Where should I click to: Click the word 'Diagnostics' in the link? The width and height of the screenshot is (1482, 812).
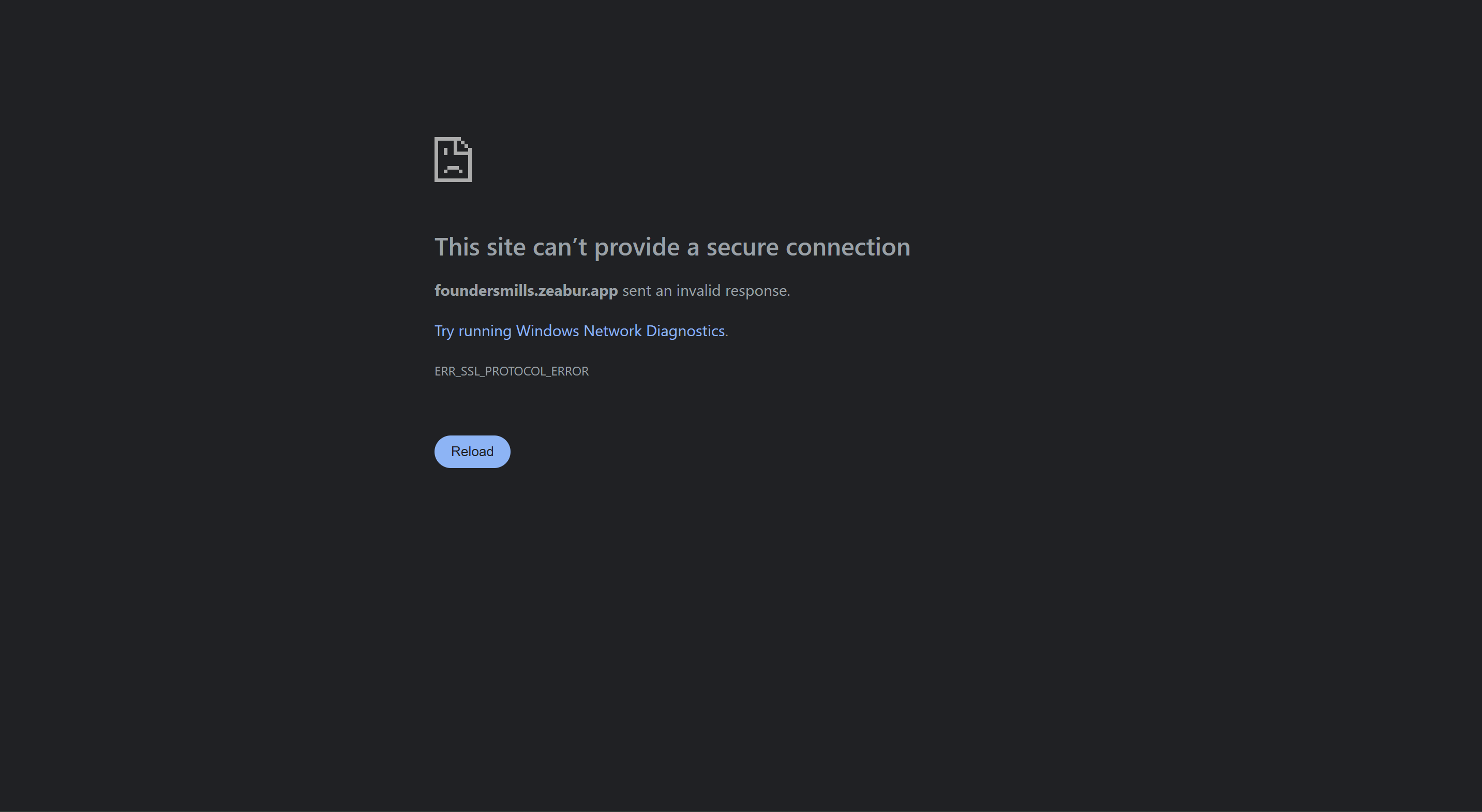pyautogui.click(x=685, y=330)
